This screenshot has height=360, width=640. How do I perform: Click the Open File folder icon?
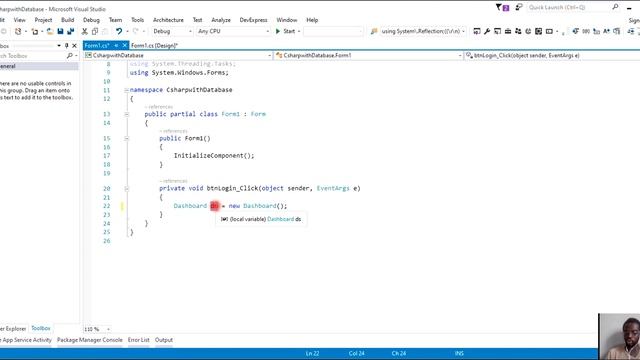click(50, 31)
